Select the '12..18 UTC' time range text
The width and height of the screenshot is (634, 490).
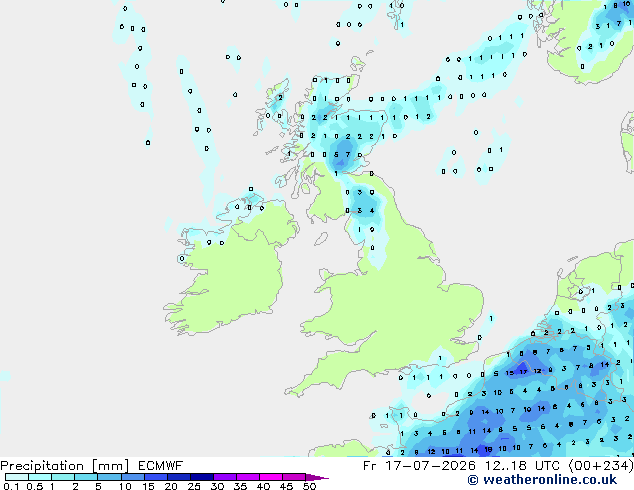[523, 466]
